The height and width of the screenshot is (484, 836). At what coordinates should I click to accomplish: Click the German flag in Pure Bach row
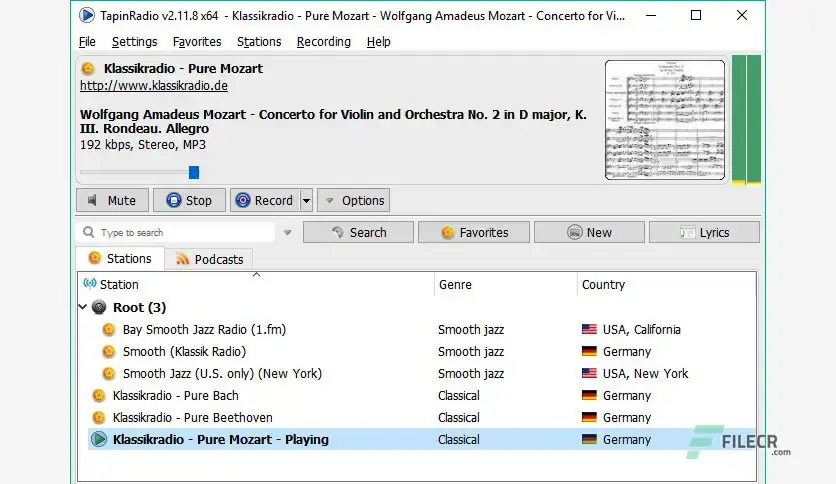point(589,396)
